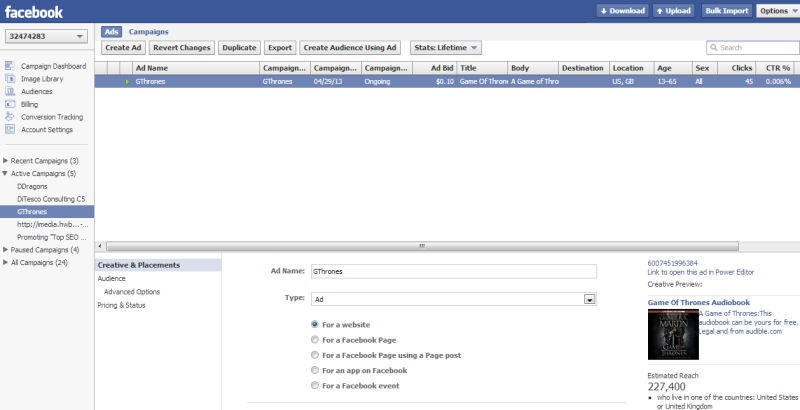Click the Age column header
The image size is (800, 410).
[x=672, y=68]
